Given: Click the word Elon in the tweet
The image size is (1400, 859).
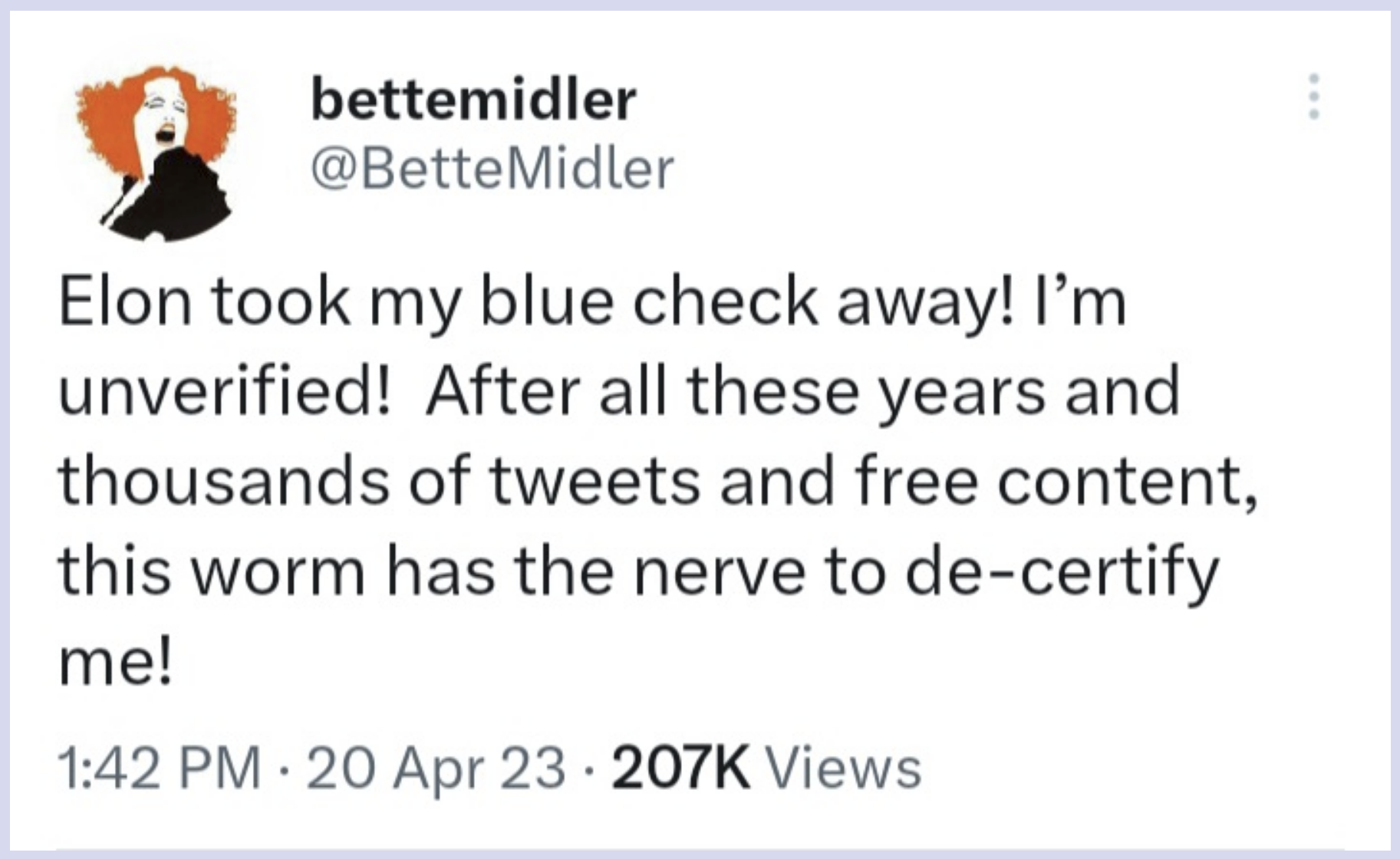Looking at the screenshot, I should pos(125,301).
